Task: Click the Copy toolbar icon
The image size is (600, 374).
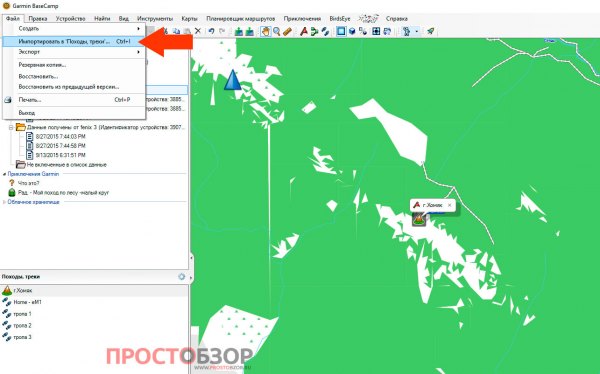Action: pos(176,31)
